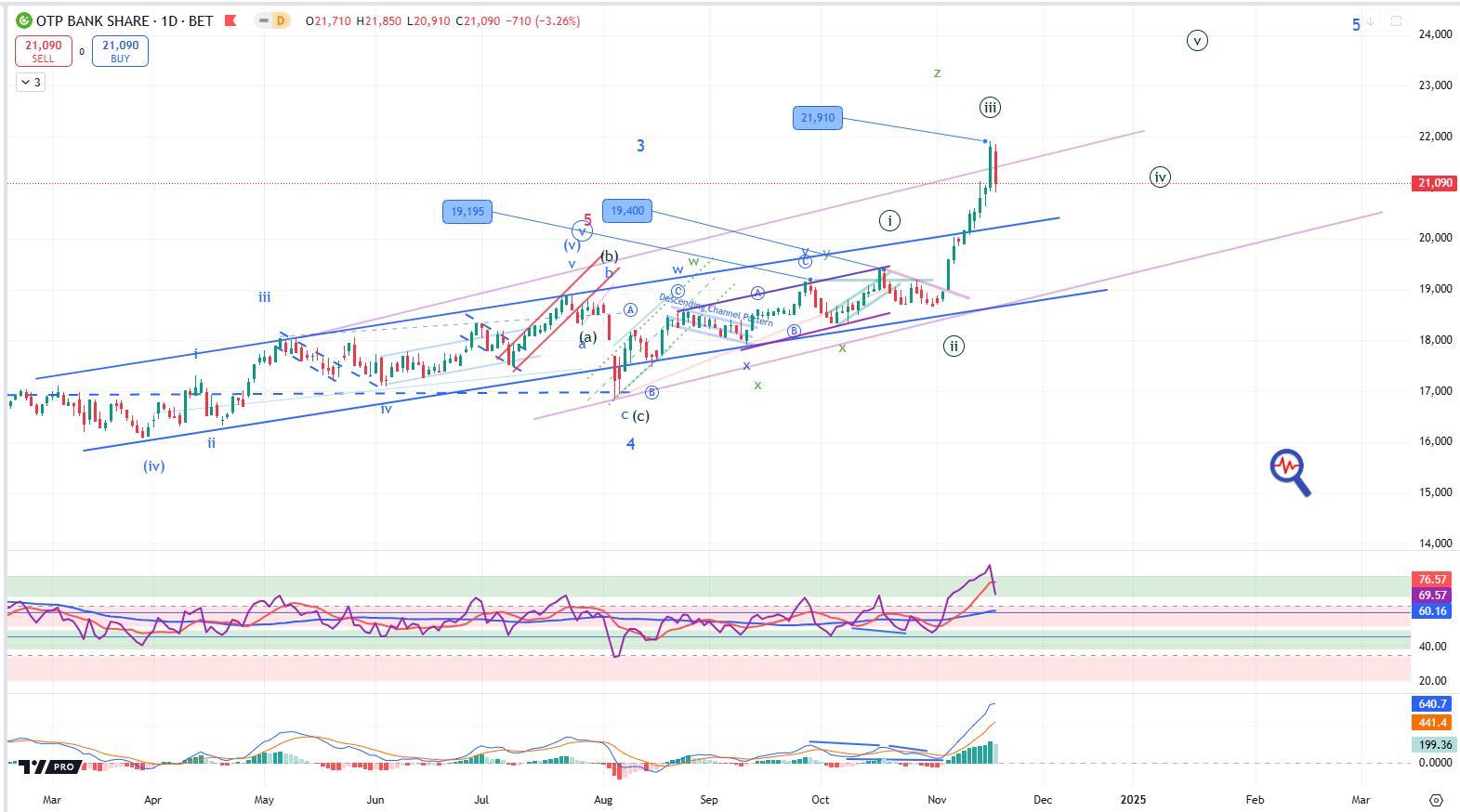Click the orange 441.4 signal value tag

[x=1433, y=723]
